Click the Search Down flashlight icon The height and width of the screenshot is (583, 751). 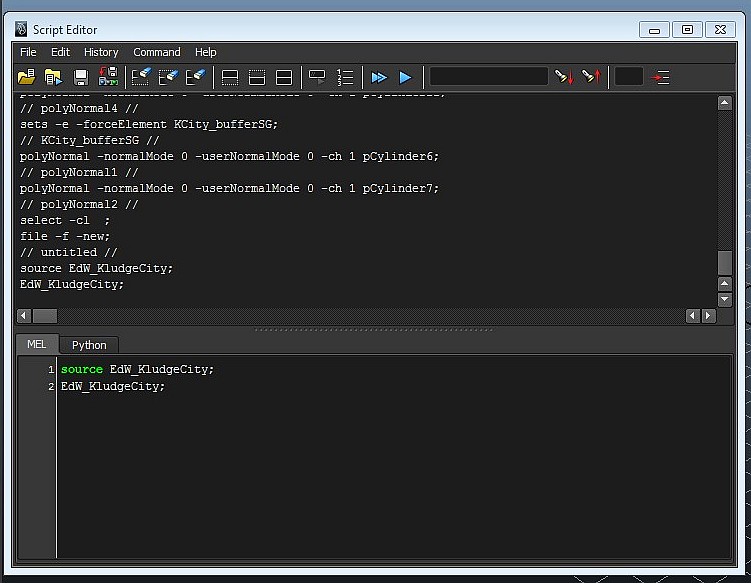(x=564, y=77)
